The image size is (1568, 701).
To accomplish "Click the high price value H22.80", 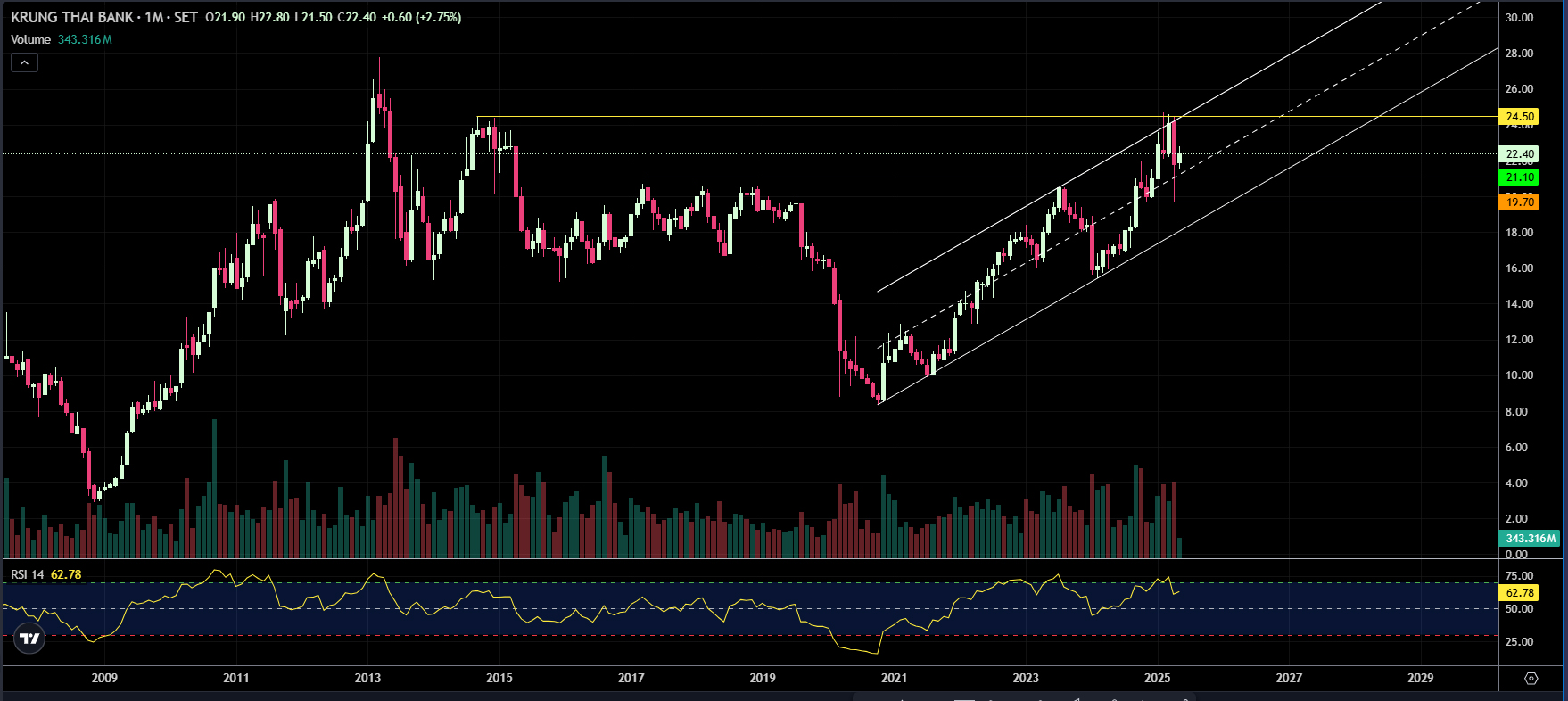I will tap(269, 17).
